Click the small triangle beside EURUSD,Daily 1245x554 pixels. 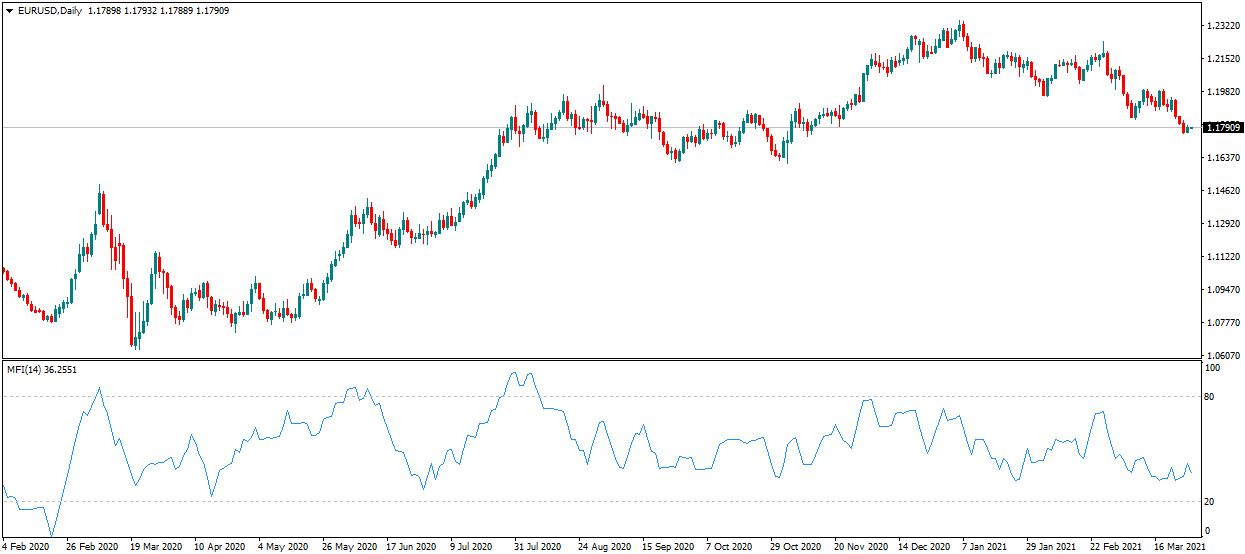[8, 11]
